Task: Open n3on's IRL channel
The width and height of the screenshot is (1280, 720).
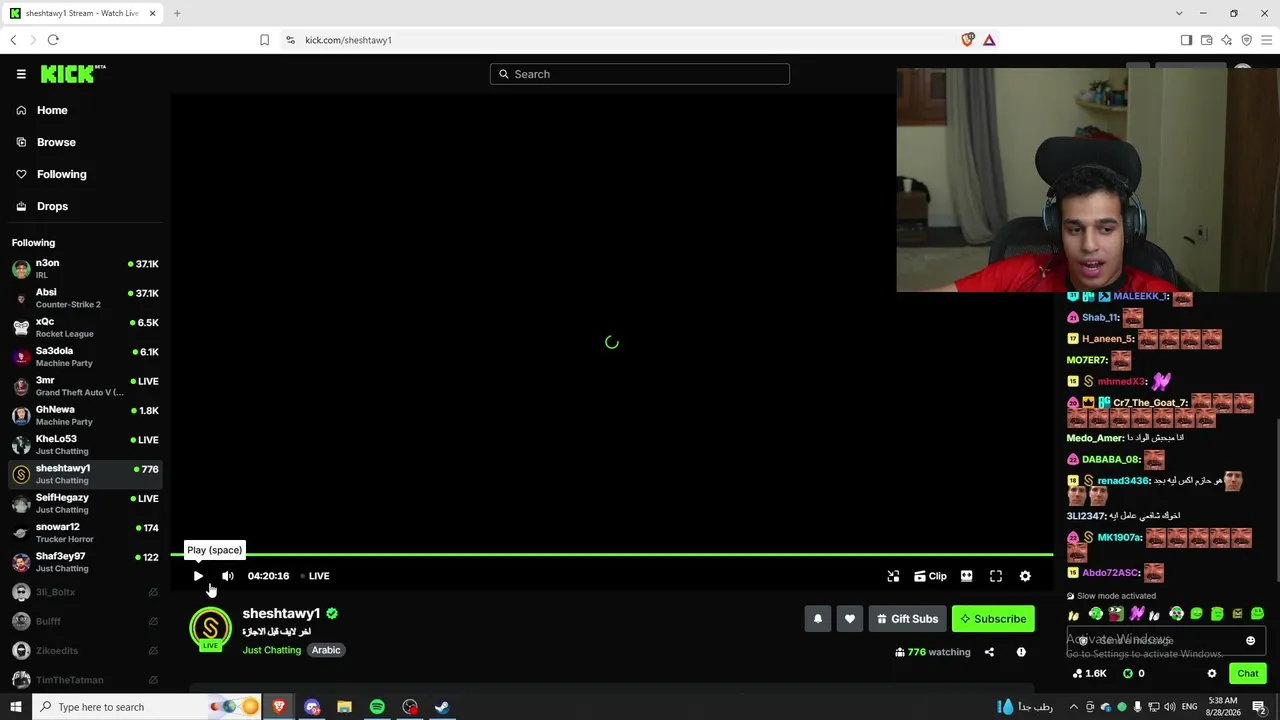Action: (85, 269)
